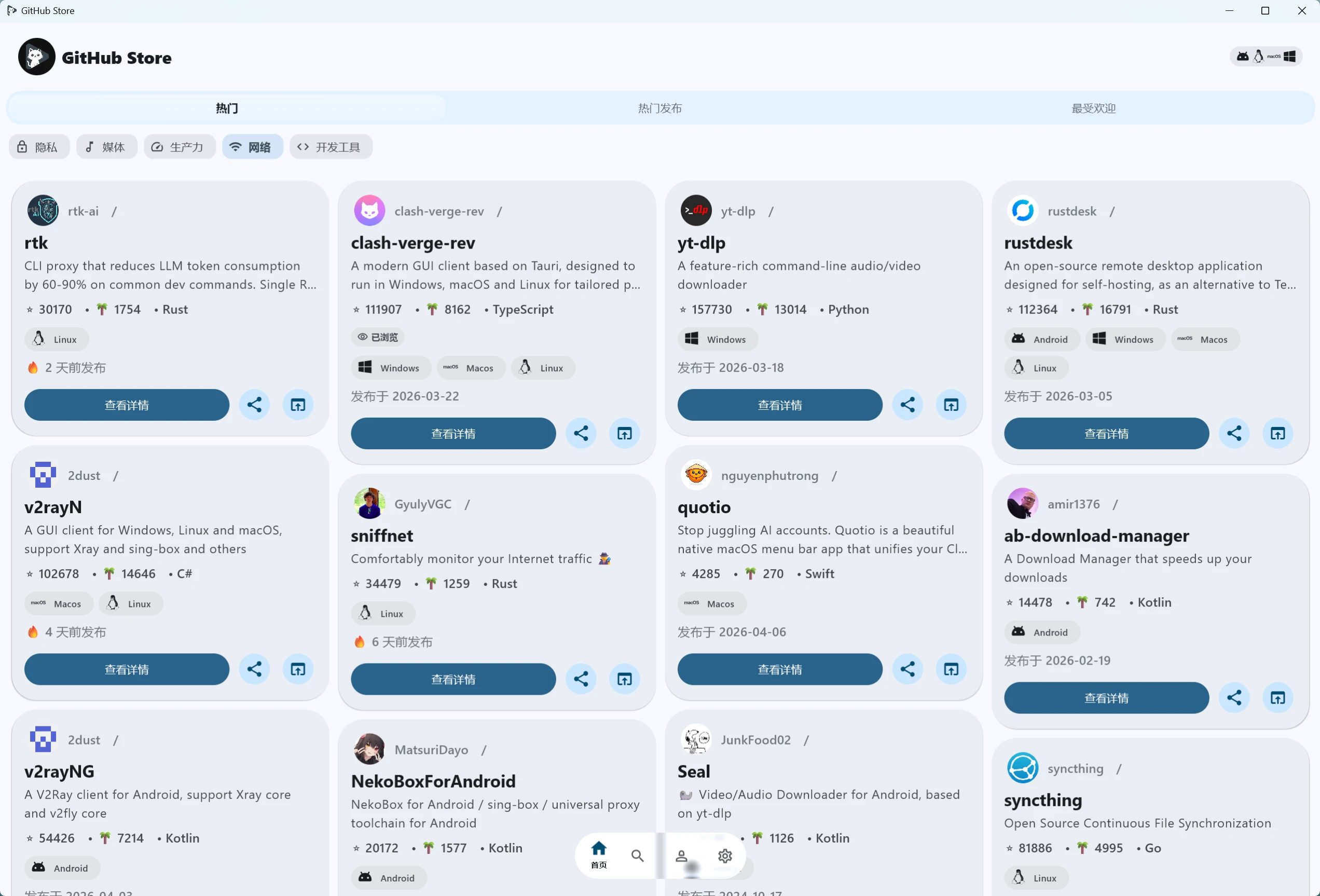Open the search icon in bottom navigation
The width and height of the screenshot is (1320, 896).
637,856
